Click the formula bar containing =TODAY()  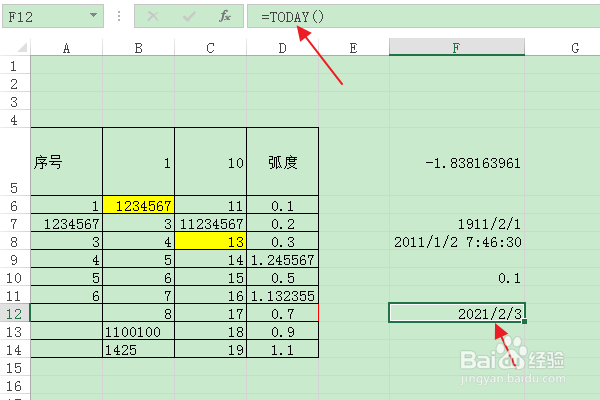click(424, 16)
